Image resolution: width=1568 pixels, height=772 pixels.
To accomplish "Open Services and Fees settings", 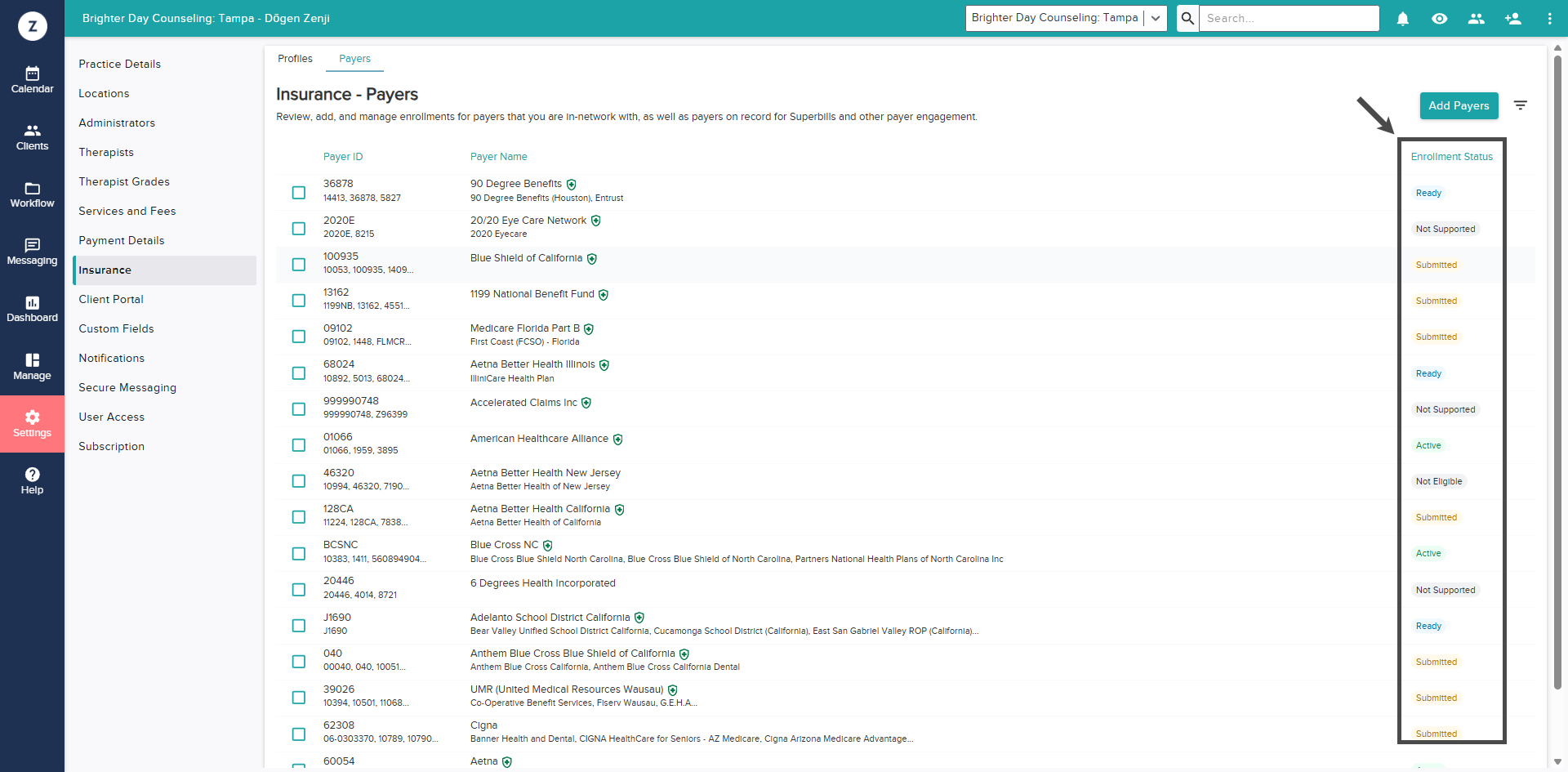I will point(127,211).
